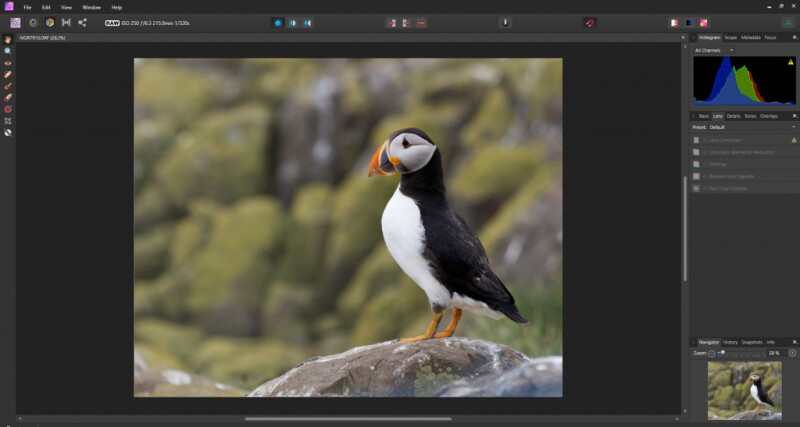Switch to the Tones tab
800x427 pixels.
pos(750,116)
